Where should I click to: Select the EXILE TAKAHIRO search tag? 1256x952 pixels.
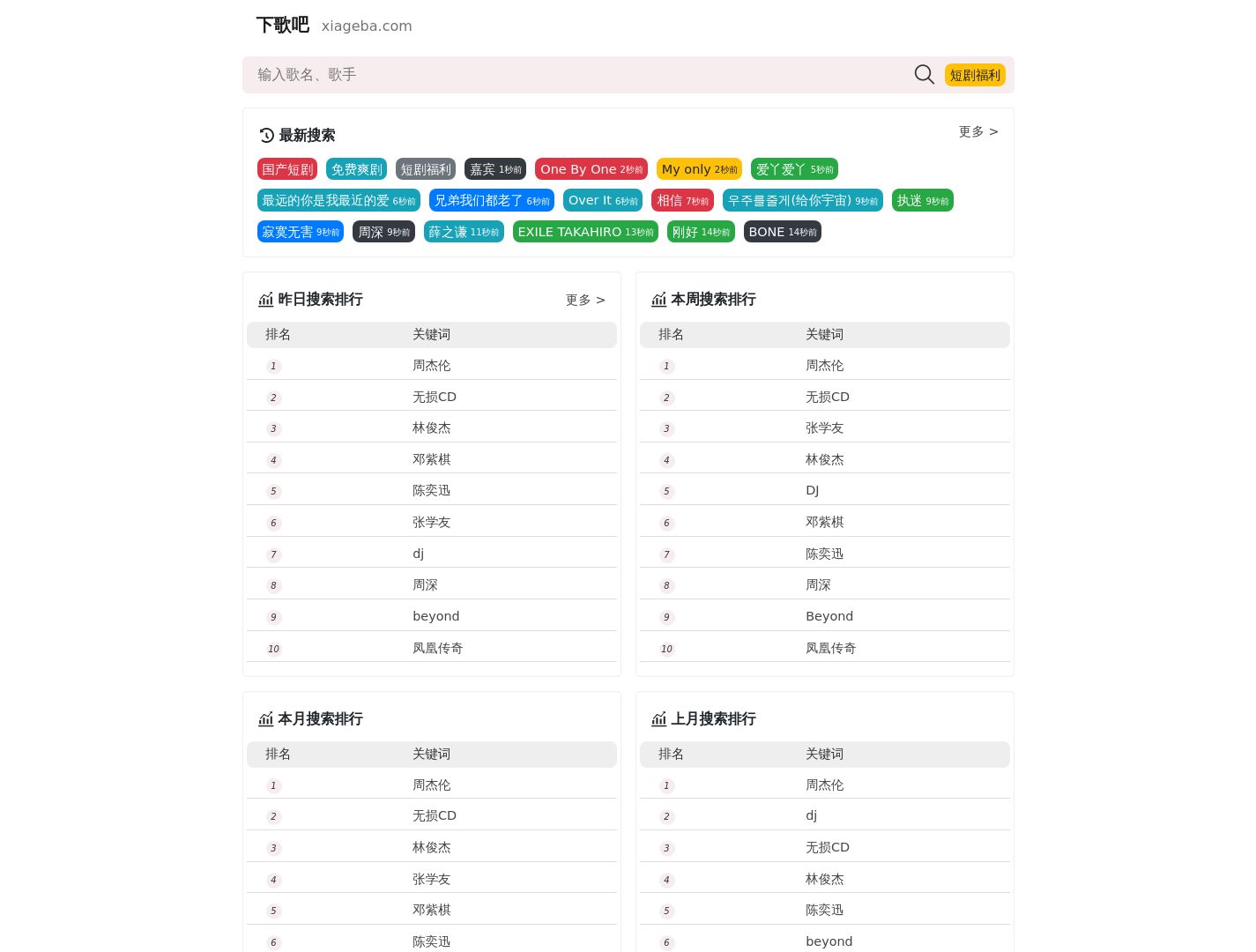coord(585,232)
